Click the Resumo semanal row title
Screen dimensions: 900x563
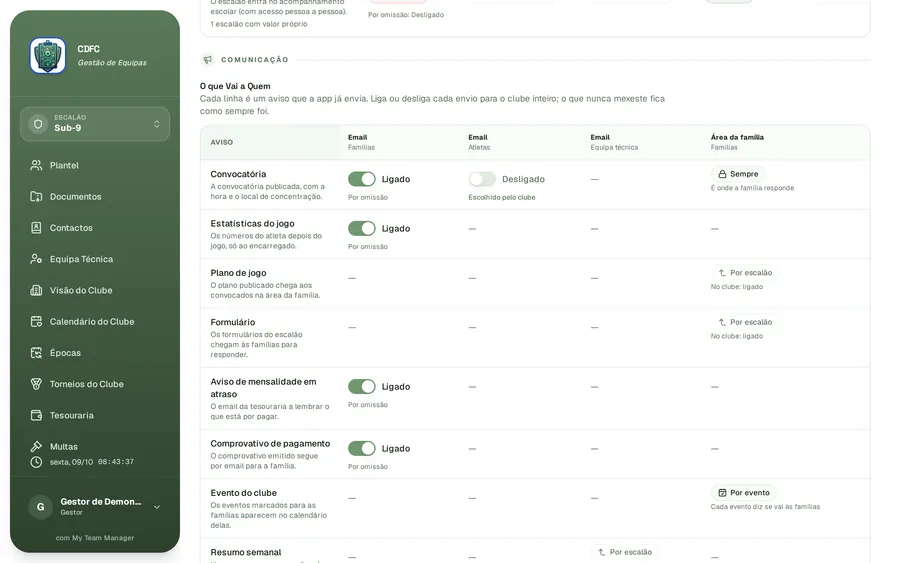(x=246, y=552)
